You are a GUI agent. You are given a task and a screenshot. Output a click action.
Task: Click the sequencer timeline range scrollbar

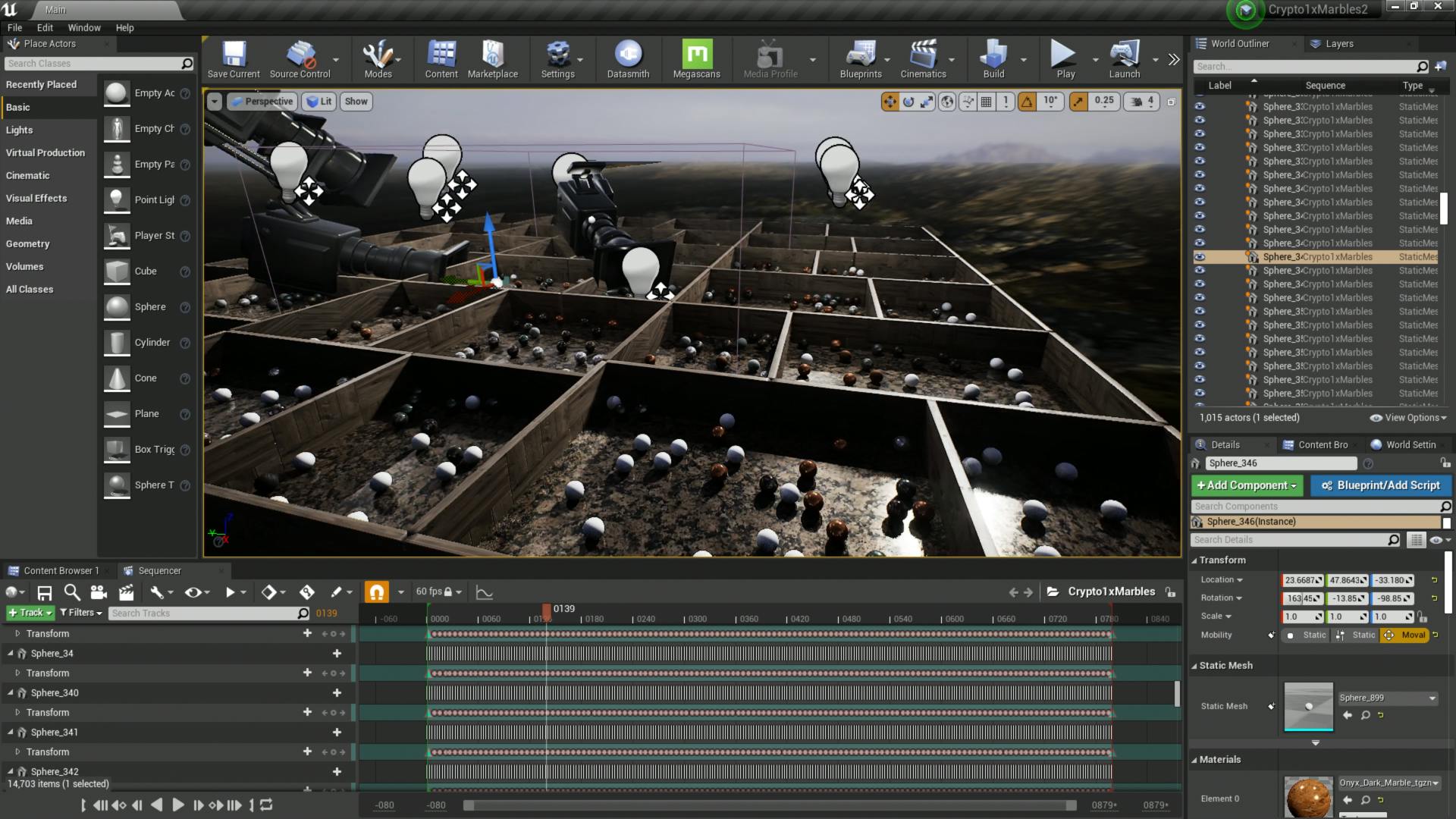770,805
